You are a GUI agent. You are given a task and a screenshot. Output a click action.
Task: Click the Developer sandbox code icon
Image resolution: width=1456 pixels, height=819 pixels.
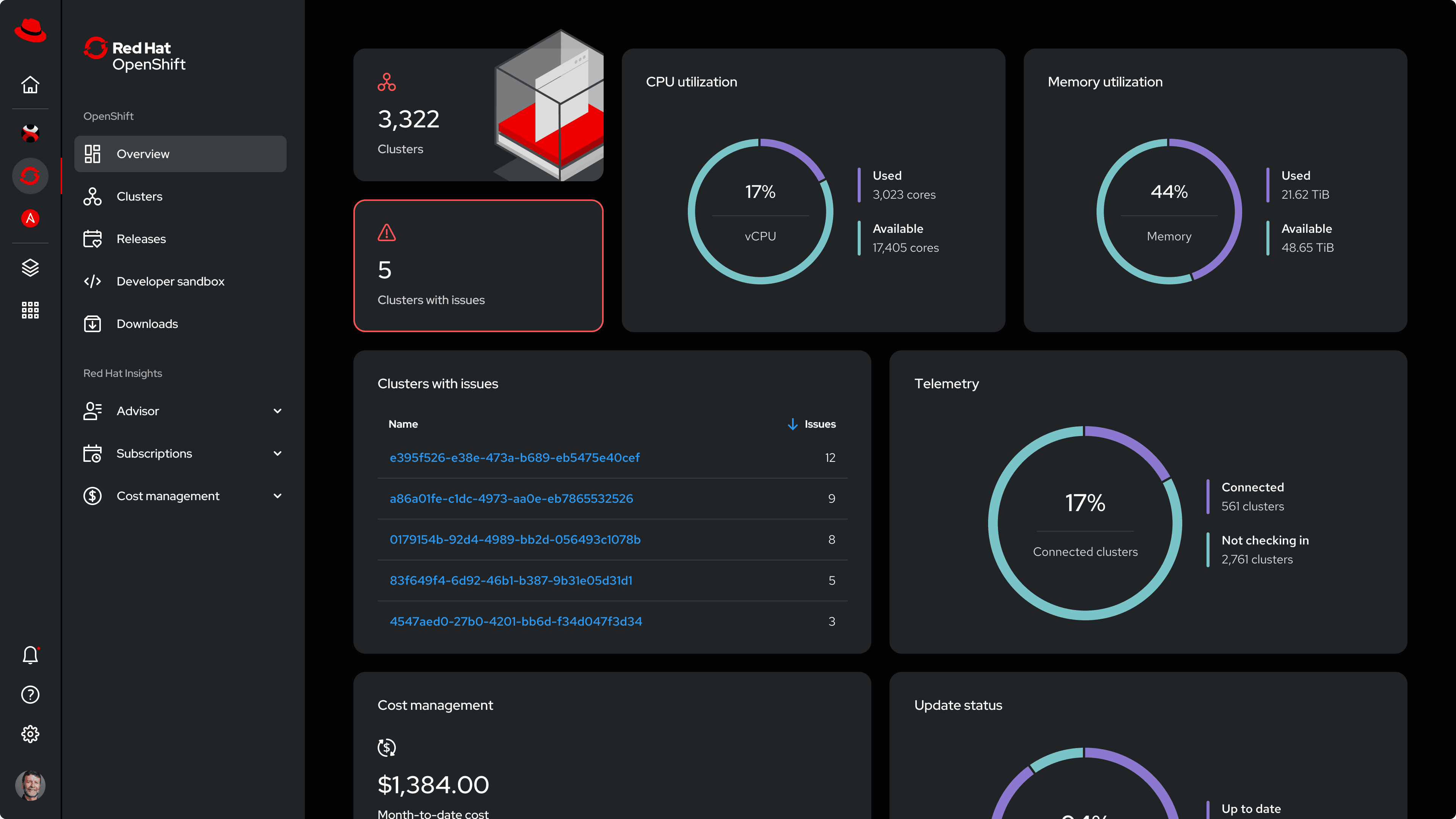tap(92, 281)
